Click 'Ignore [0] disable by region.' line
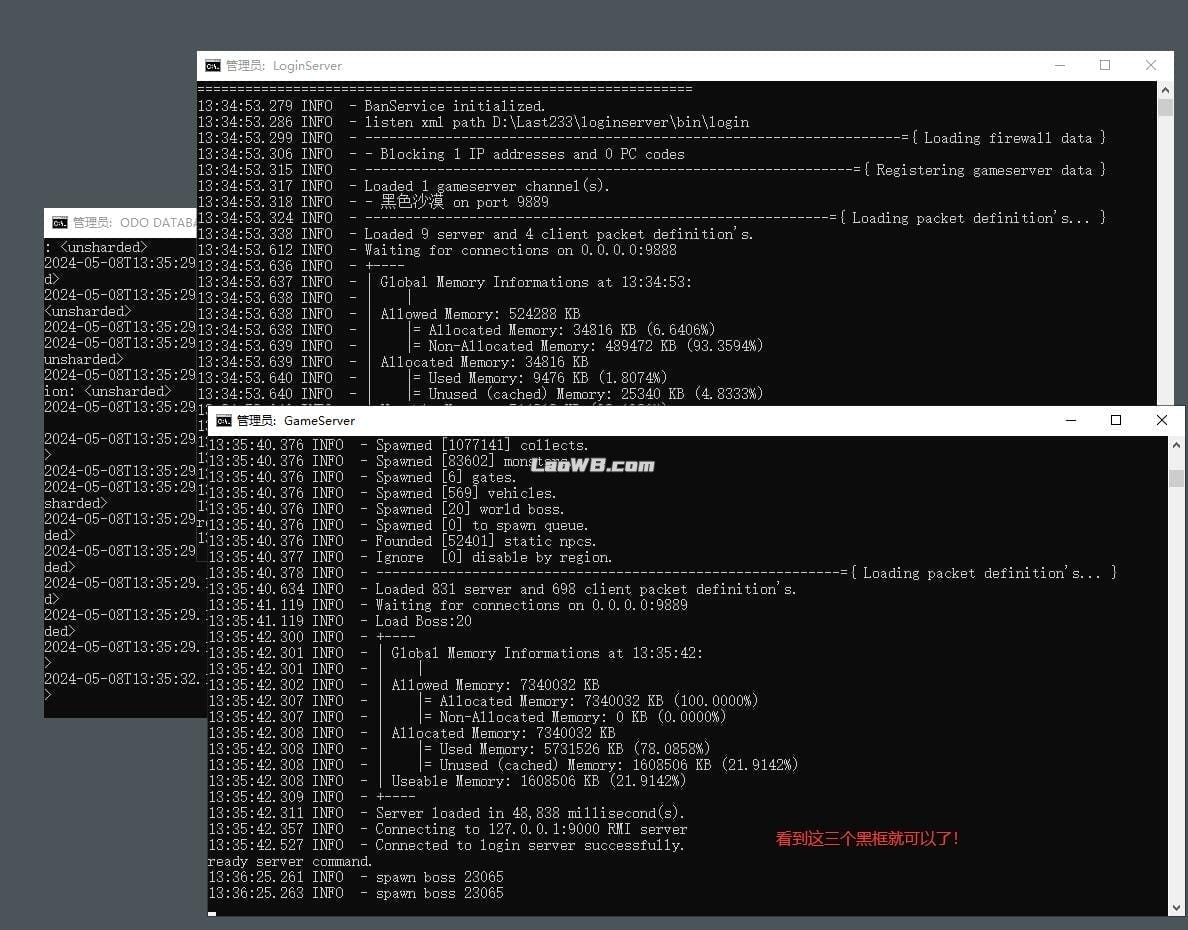 coord(410,557)
